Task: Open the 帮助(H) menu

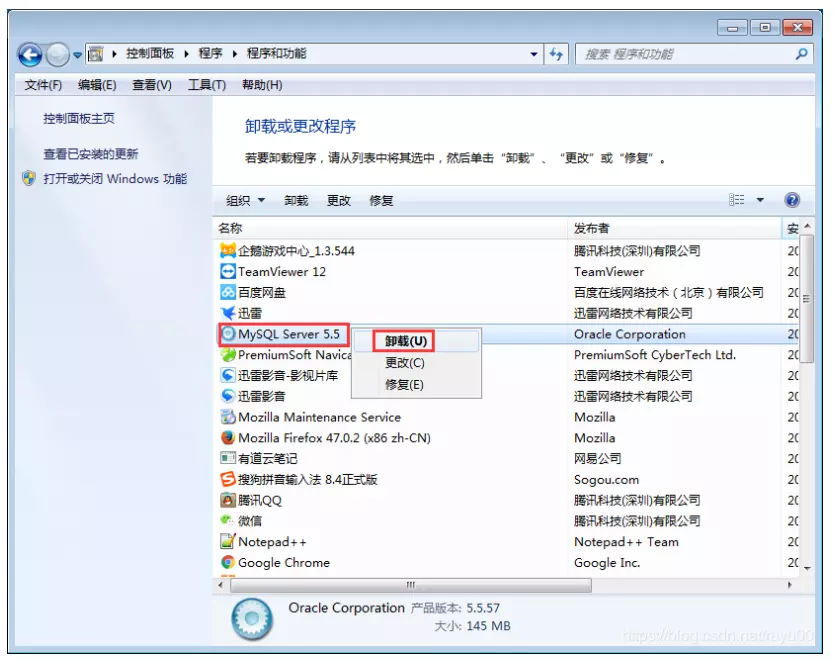Action: tap(262, 85)
